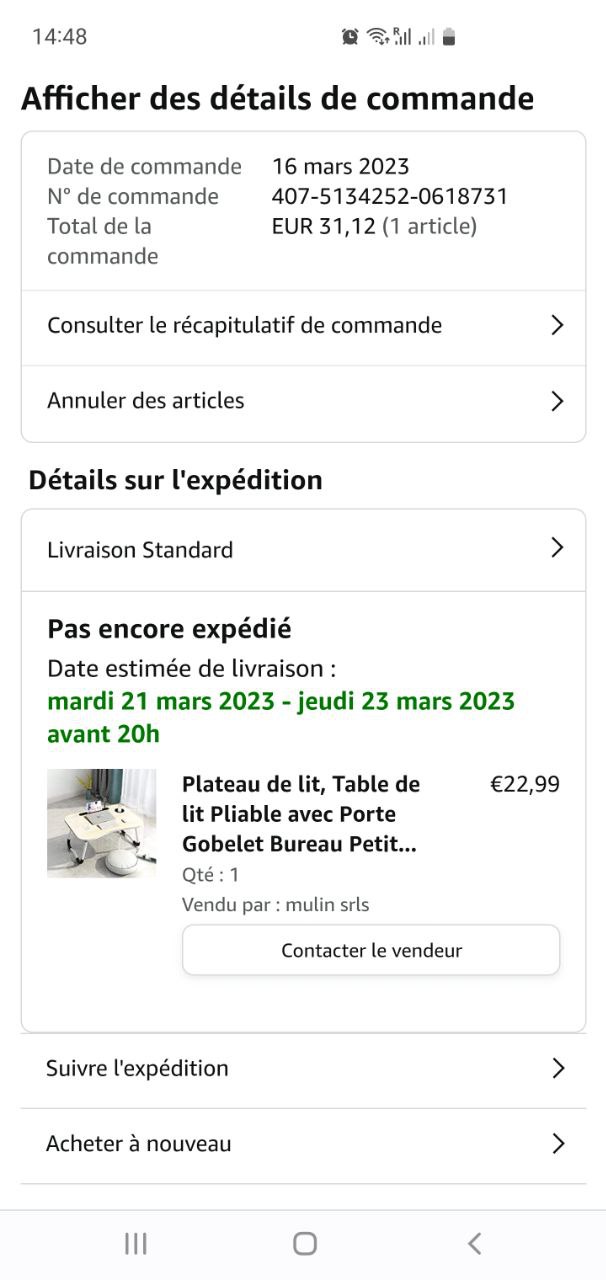Open chevron beside Consulter le récapitulatif
Screen dimensions: 606x1280
click(557, 325)
